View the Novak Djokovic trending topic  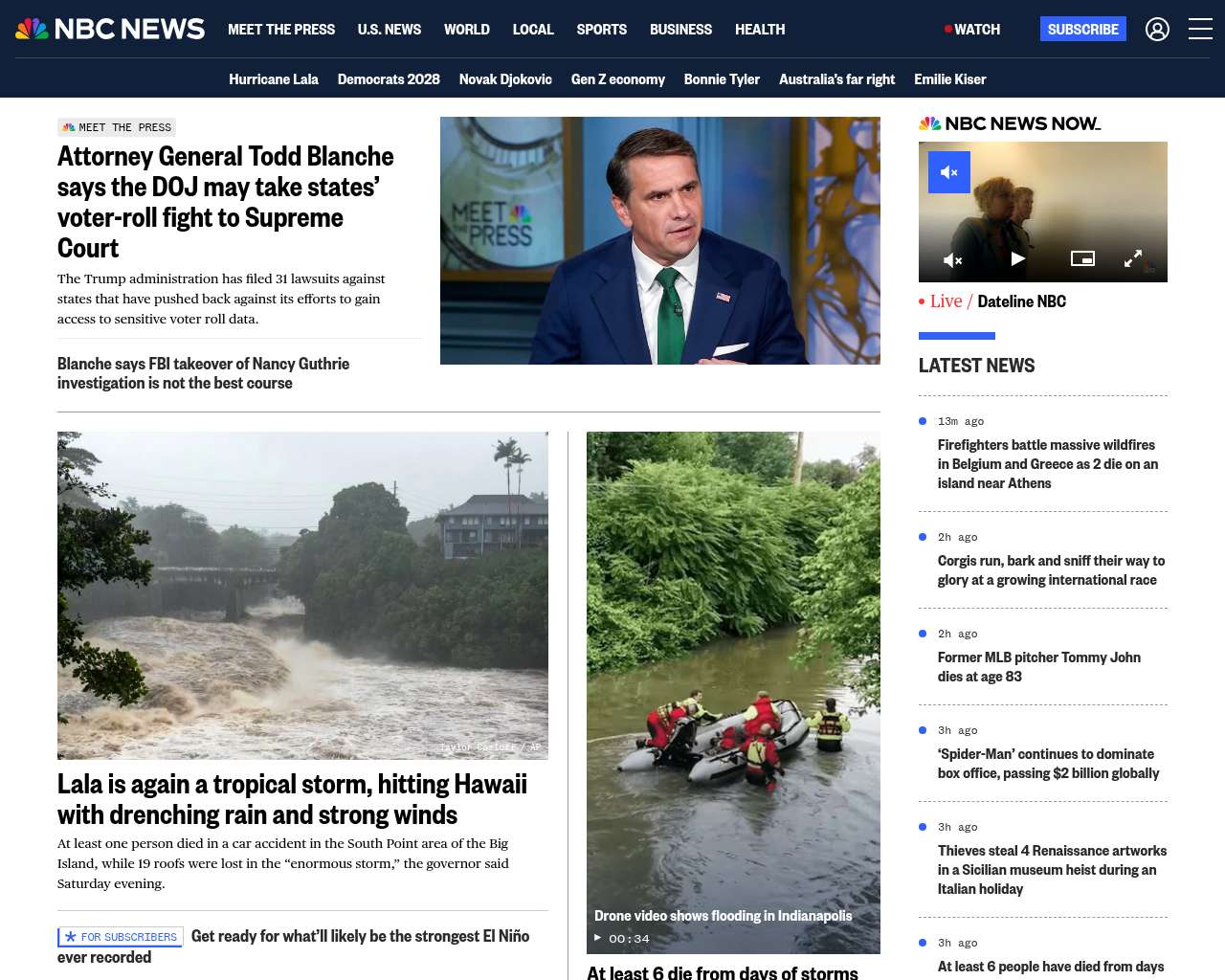pyautogui.click(x=505, y=79)
